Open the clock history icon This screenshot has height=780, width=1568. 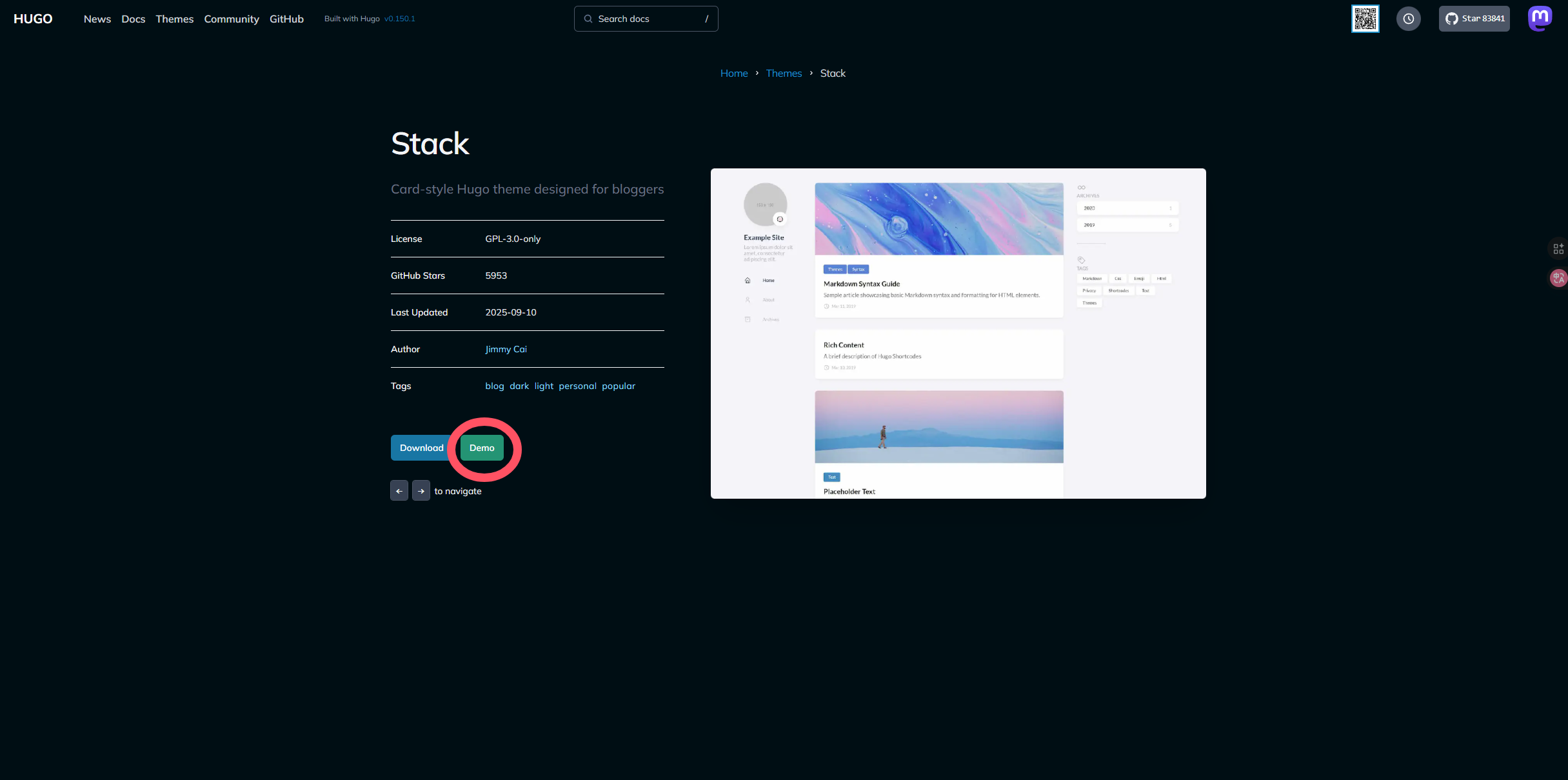(1408, 19)
